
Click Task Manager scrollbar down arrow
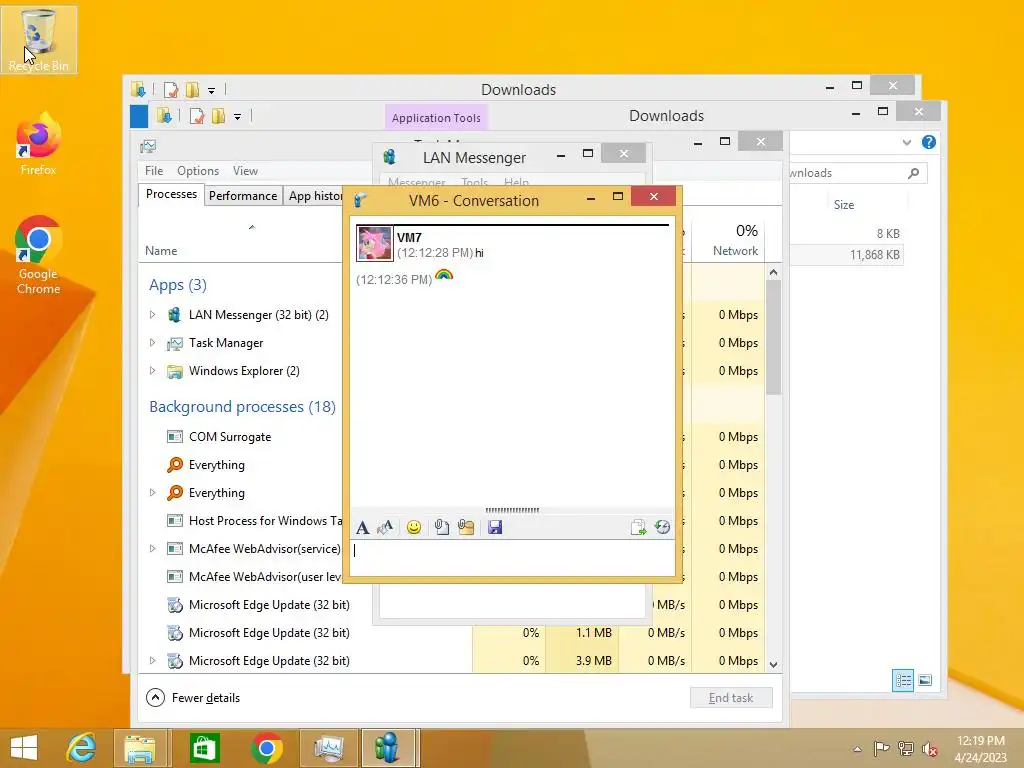(x=773, y=665)
